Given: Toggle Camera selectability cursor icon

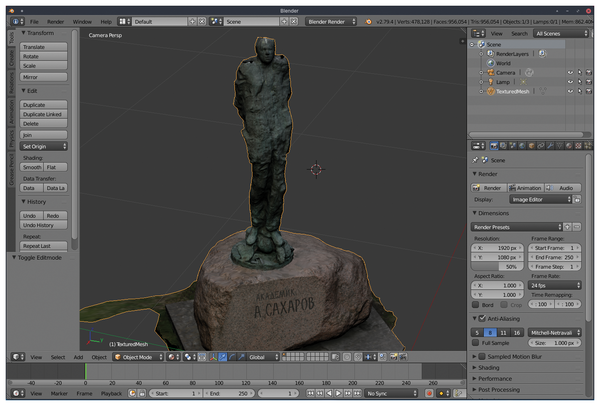Looking at the screenshot, I should click(x=580, y=72).
